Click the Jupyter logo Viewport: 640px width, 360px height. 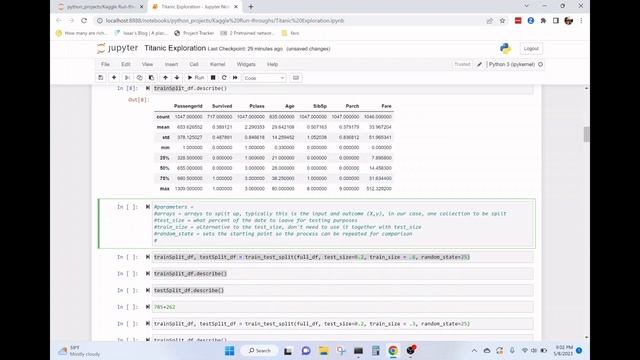pos(118,48)
